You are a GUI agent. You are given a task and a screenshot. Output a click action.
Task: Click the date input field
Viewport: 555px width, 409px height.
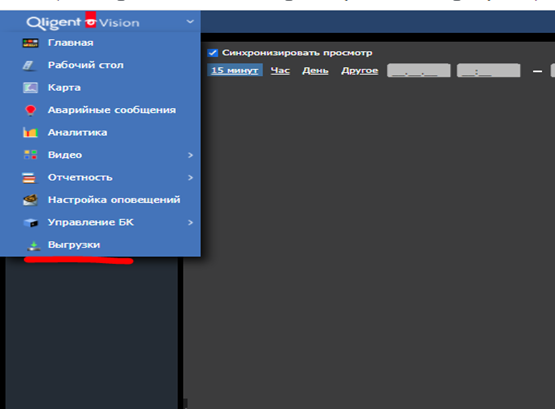419,70
